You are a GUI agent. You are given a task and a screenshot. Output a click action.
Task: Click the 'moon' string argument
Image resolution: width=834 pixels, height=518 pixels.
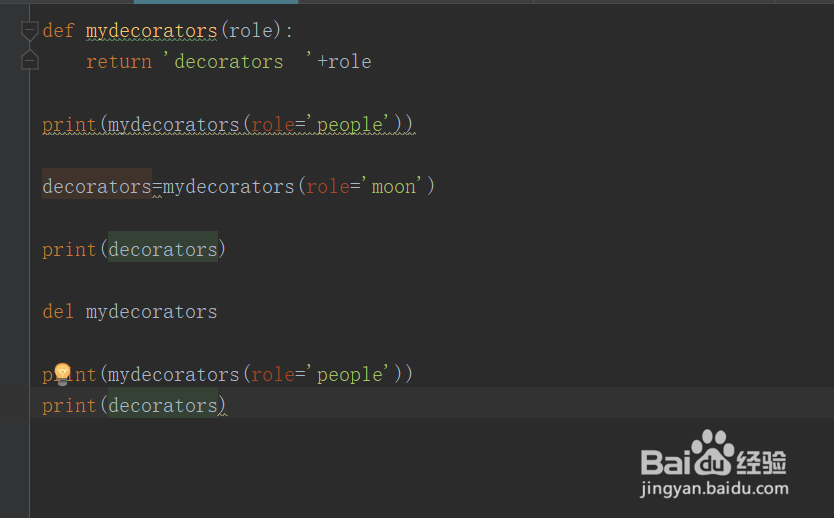tap(393, 187)
